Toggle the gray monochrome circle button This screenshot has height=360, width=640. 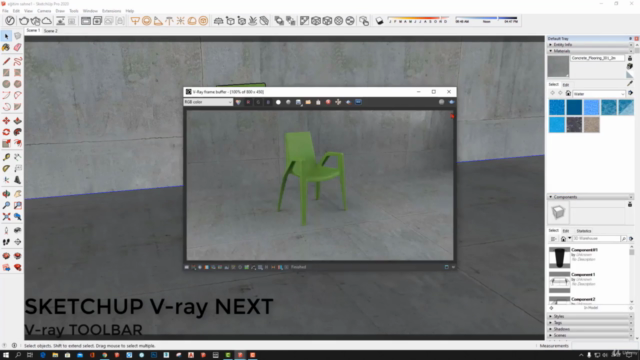tap(288, 102)
